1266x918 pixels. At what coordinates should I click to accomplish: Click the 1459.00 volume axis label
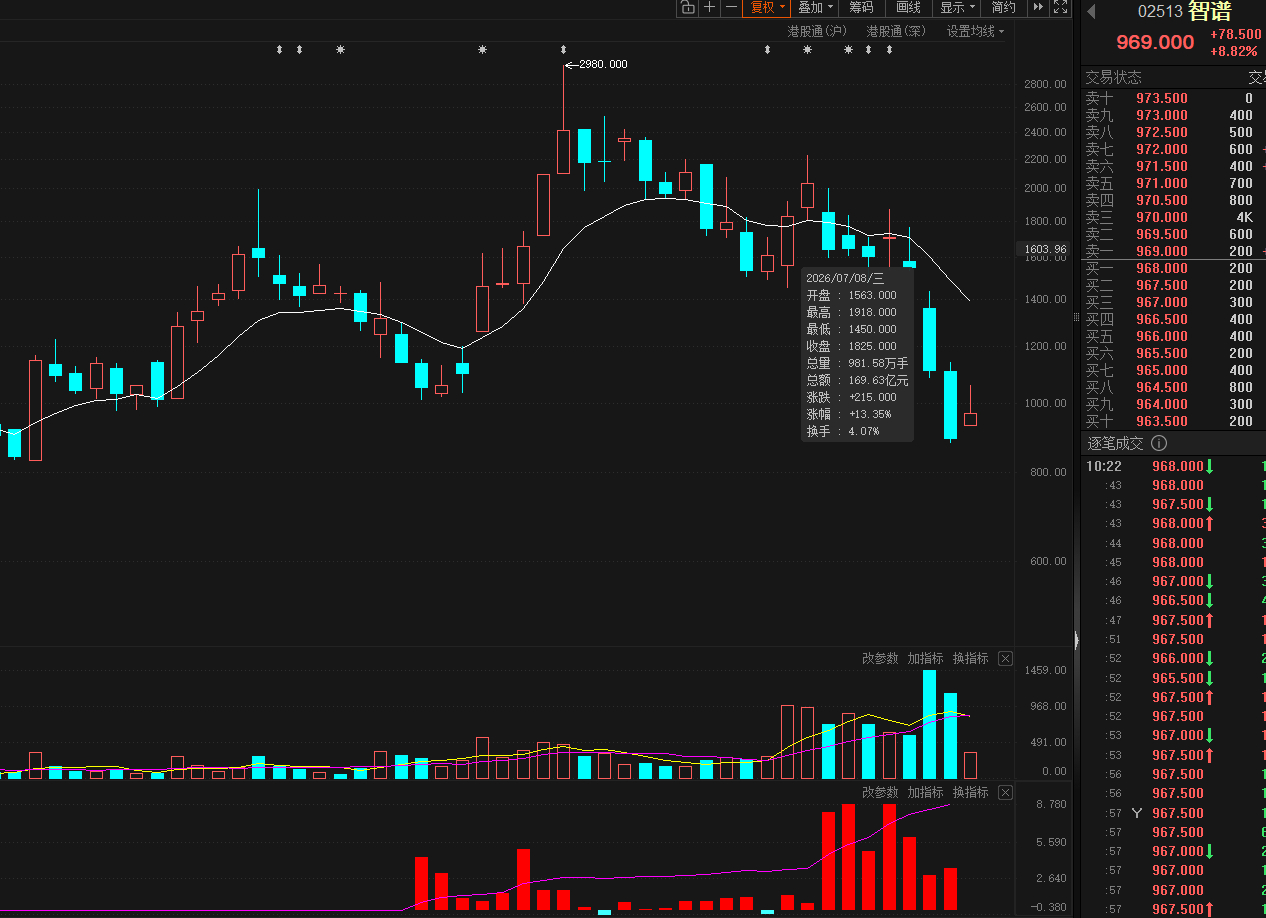click(1046, 670)
